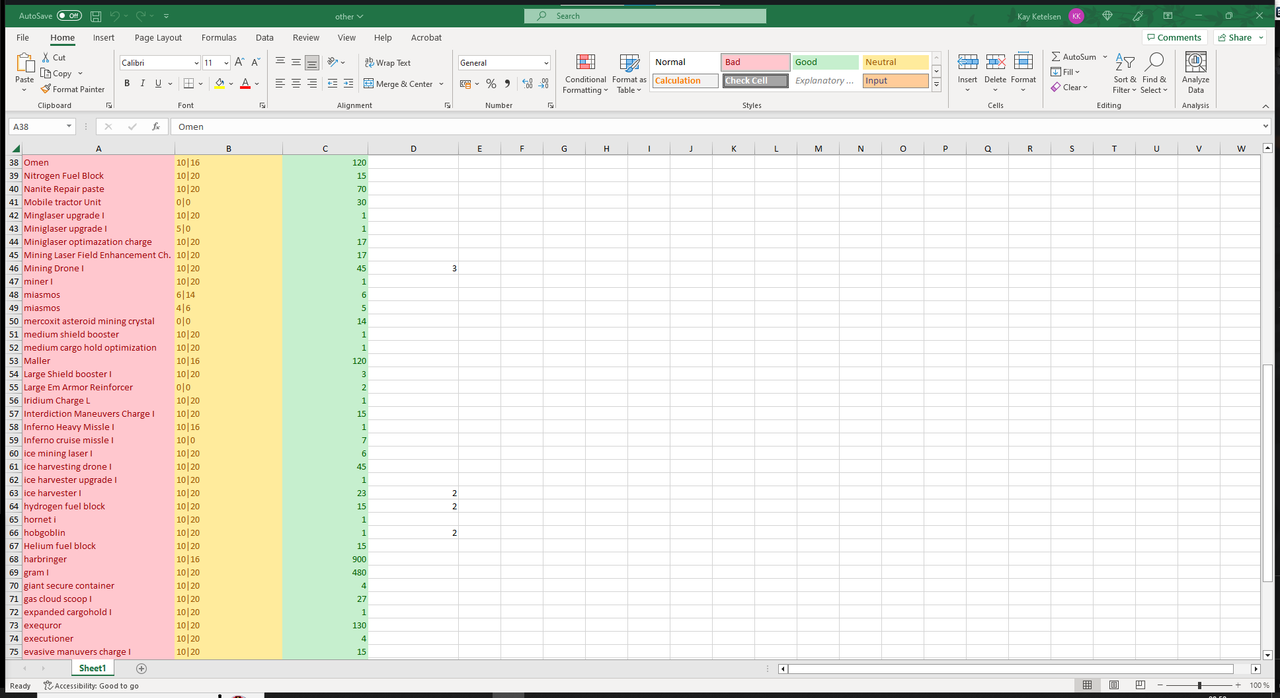Open Find & Select magnifier menu
This screenshot has height=698, width=1280.
point(1154,72)
